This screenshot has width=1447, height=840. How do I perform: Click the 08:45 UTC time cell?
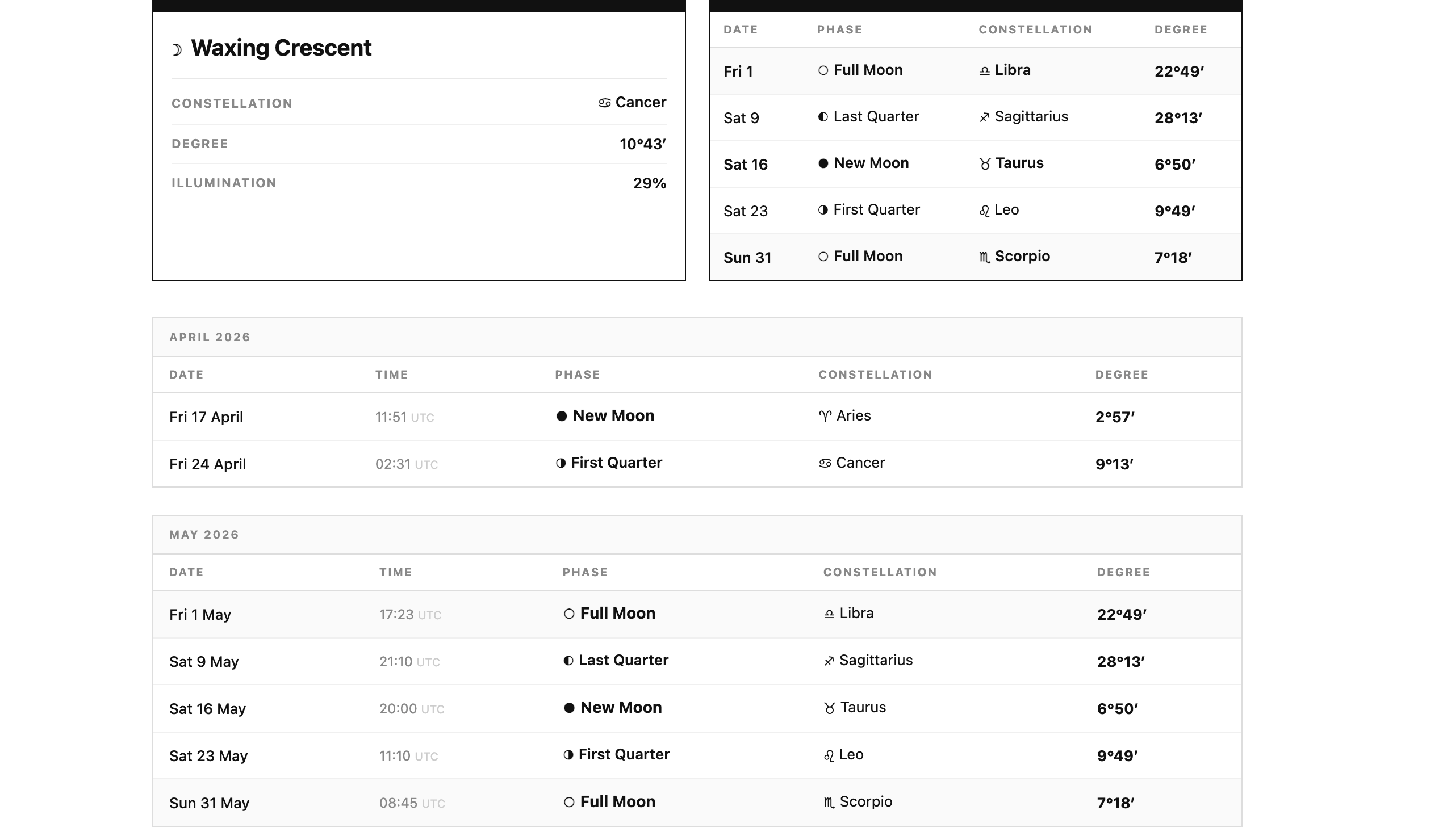point(412,803)
